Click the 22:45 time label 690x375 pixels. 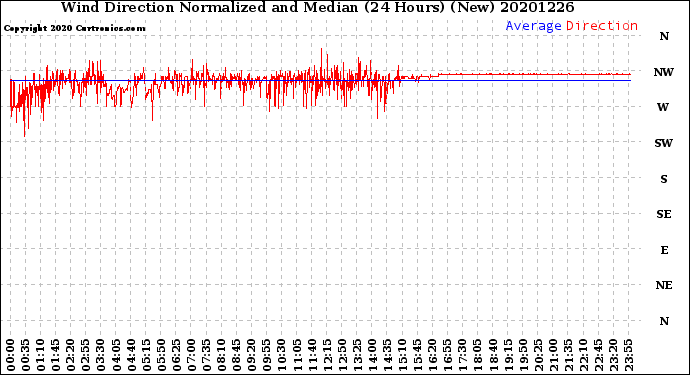[x=597, y=355]
